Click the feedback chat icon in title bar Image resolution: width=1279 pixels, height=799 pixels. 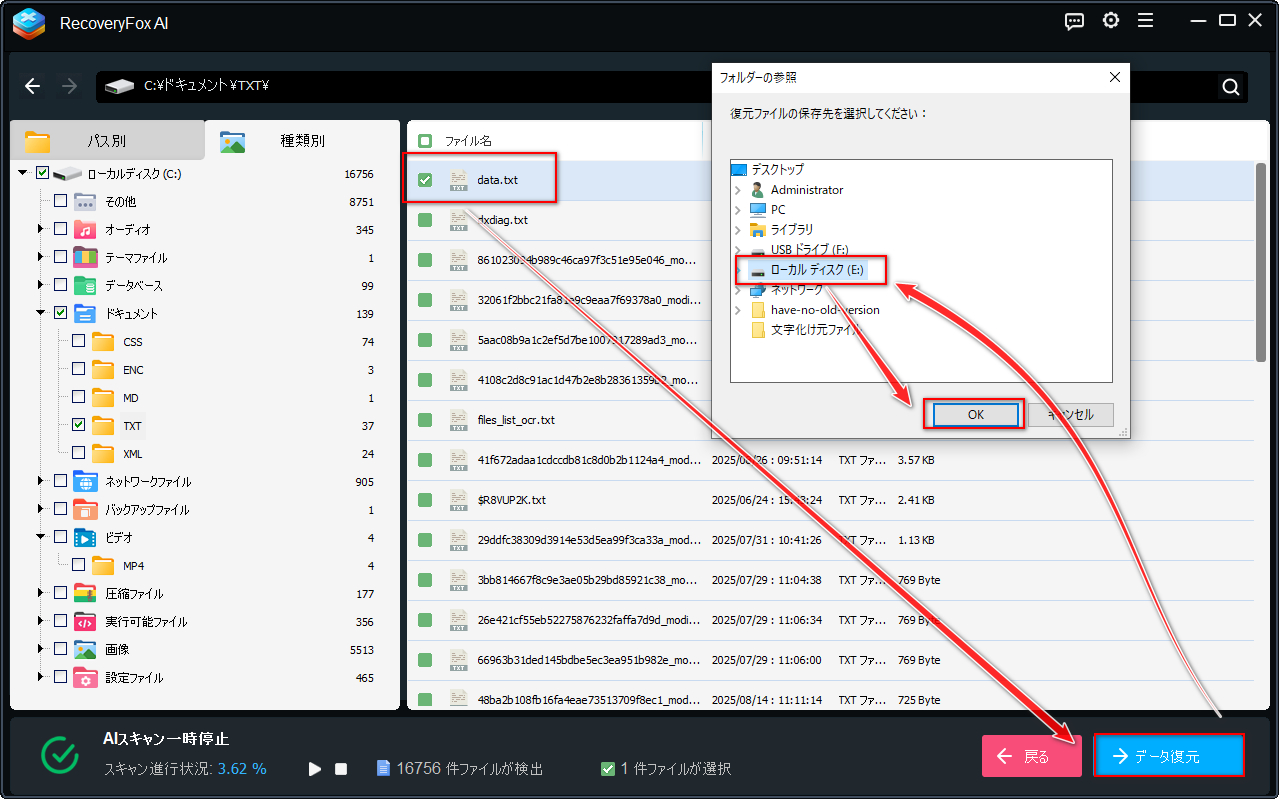[1074, 21]
